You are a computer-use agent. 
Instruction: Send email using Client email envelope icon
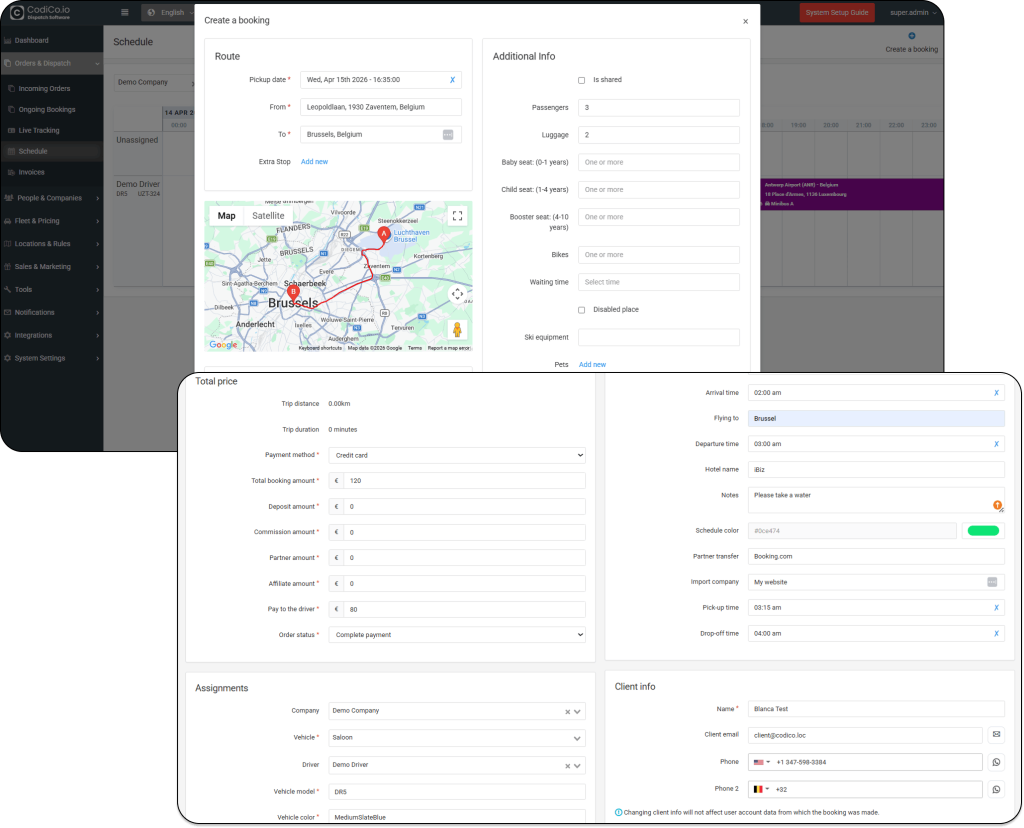996,735
